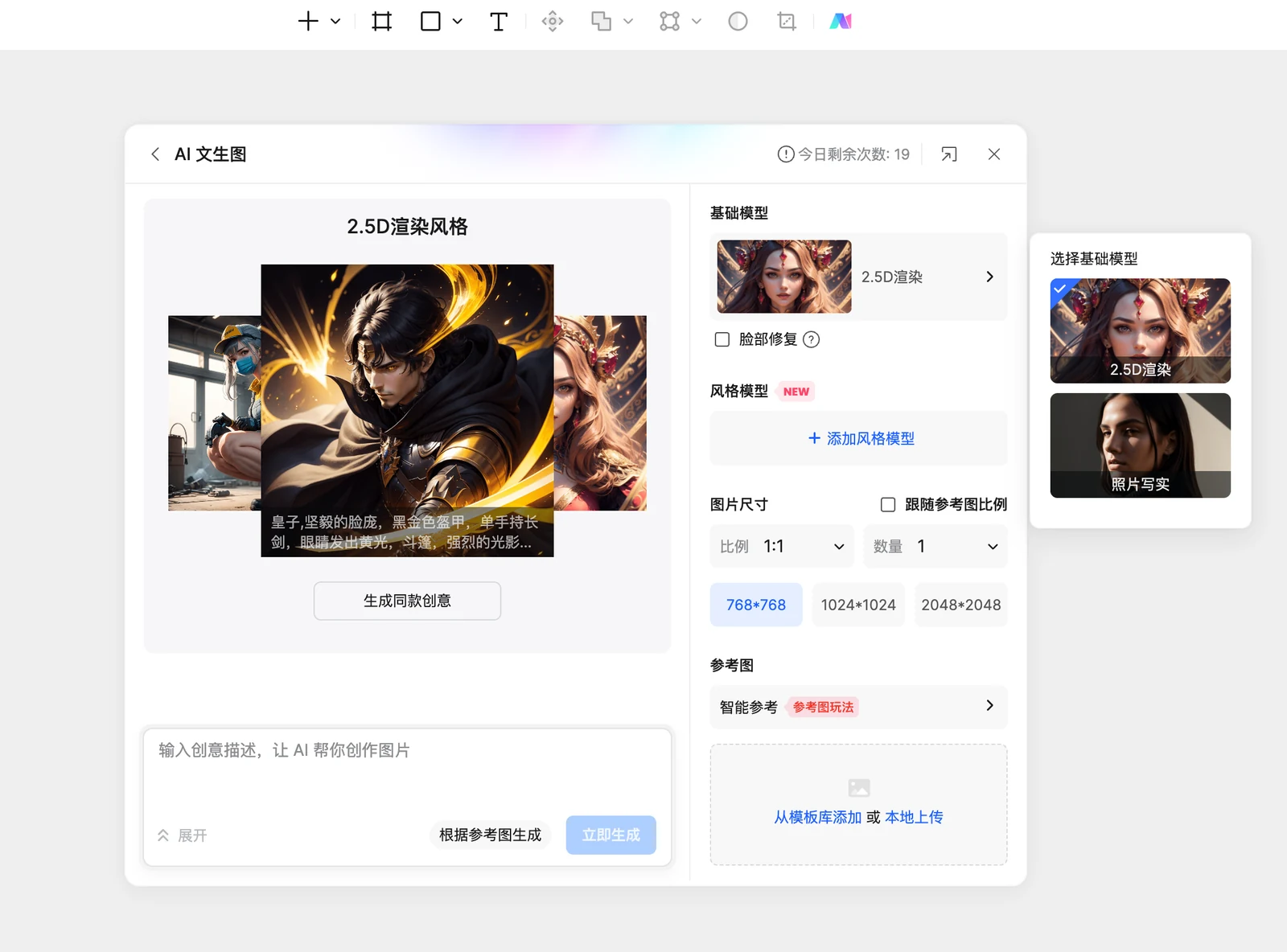
Task: Close the AI 文生图 dialog
Action: 994,154
